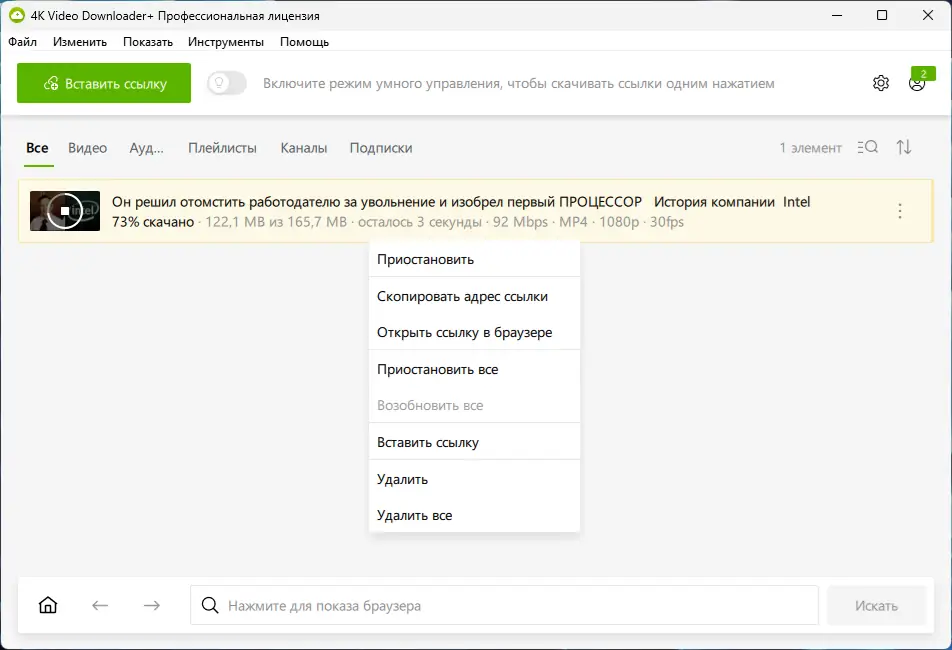Click the sort order arrows icon

coord(903,147)
